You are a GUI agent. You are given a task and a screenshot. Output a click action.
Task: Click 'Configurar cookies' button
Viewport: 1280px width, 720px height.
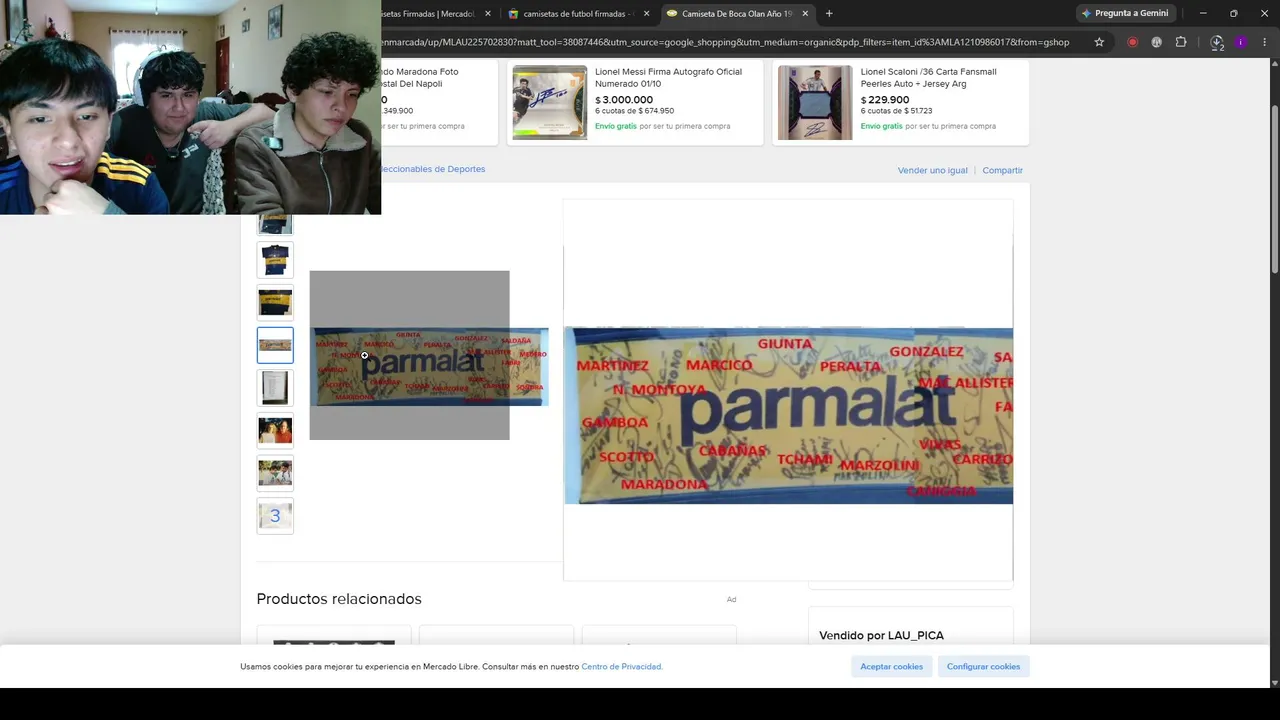pos(983,666)
